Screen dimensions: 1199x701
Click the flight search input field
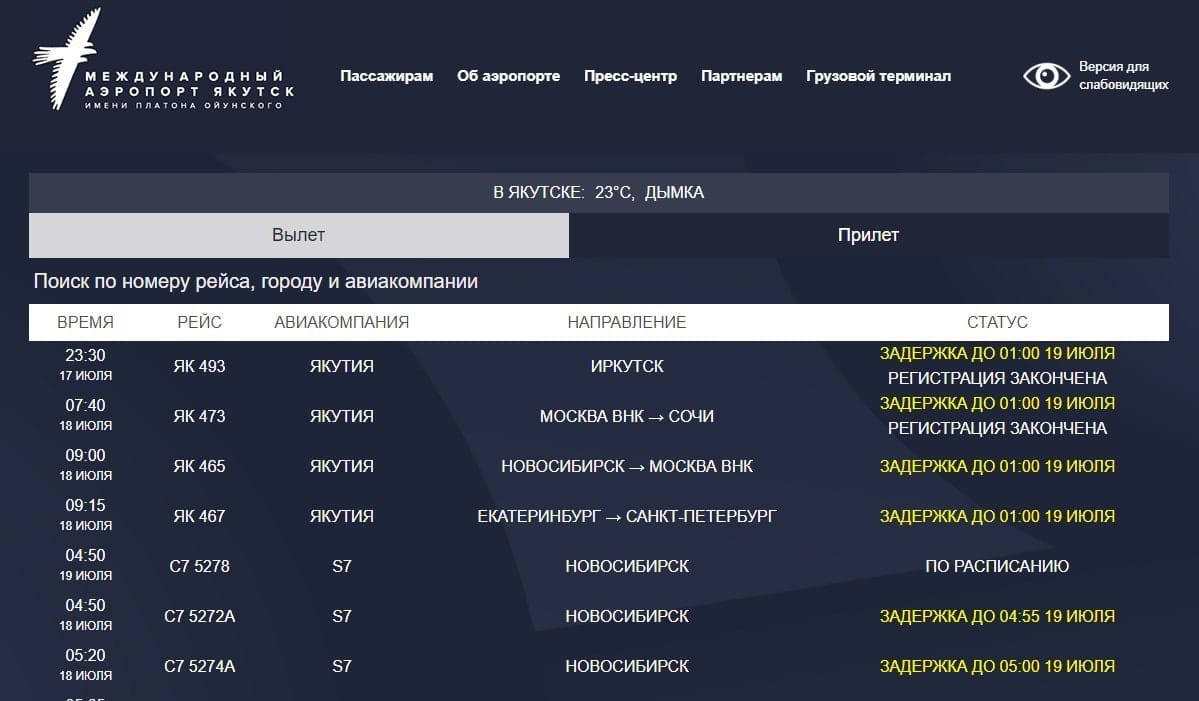(599, 281)
